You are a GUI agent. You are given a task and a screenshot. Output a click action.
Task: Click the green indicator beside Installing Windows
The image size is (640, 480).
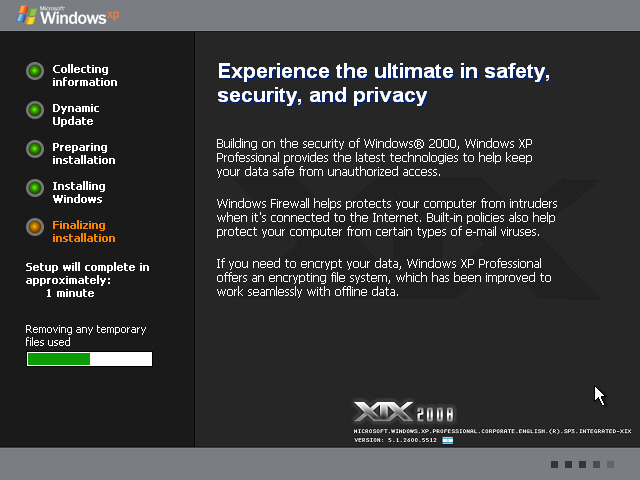(x=35, y=188)
